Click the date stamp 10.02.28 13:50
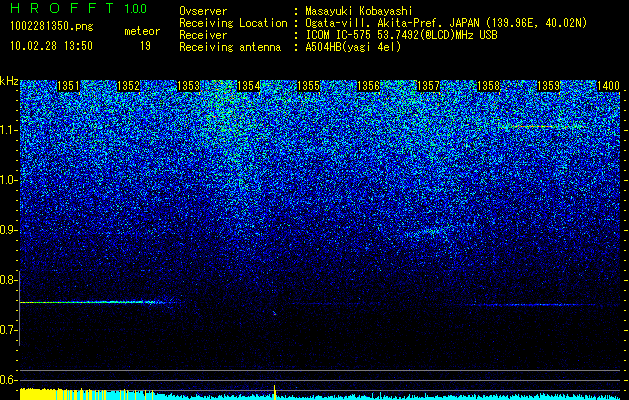629x400 pixels. click(51, 46)
